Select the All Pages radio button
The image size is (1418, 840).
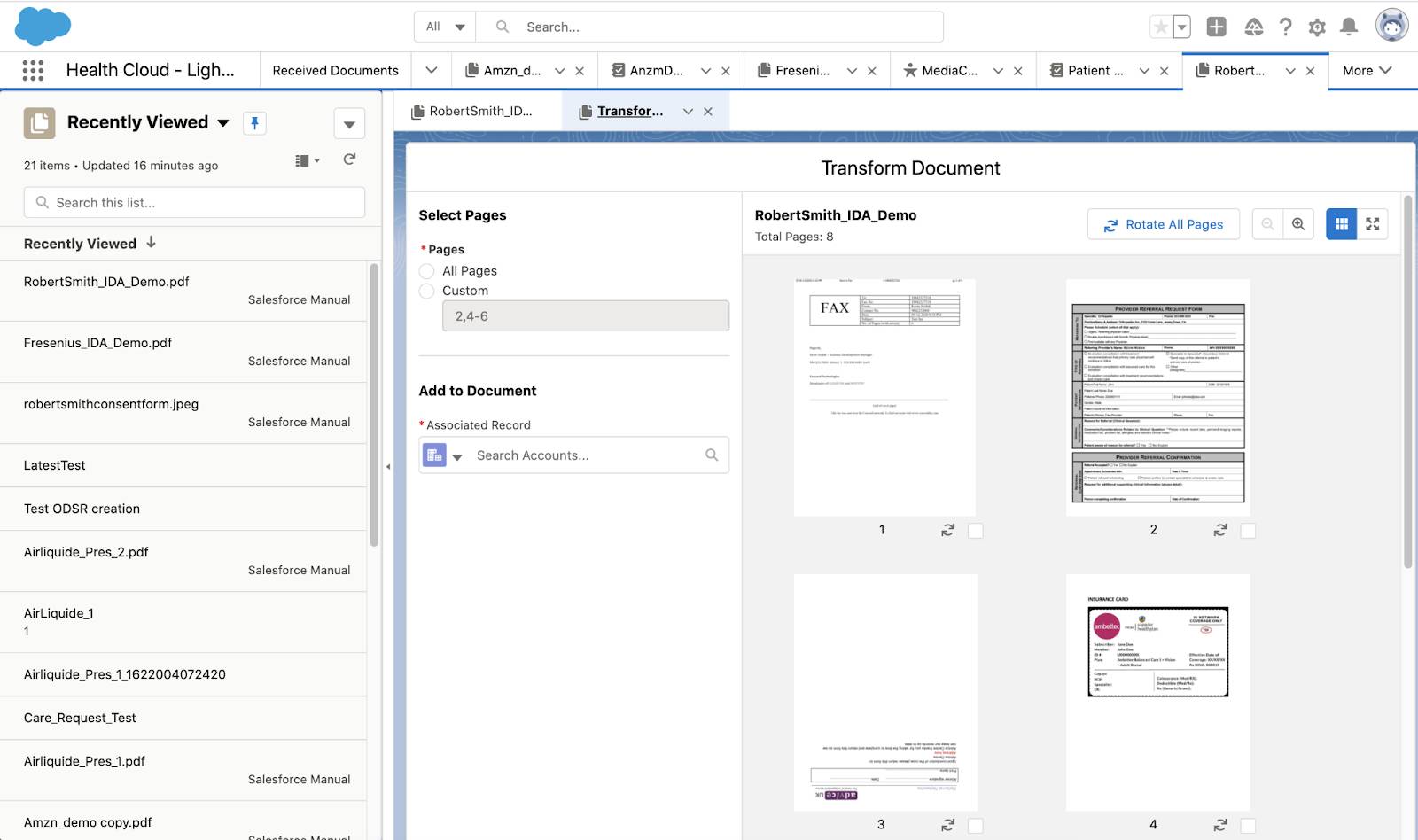click(426, 271)
